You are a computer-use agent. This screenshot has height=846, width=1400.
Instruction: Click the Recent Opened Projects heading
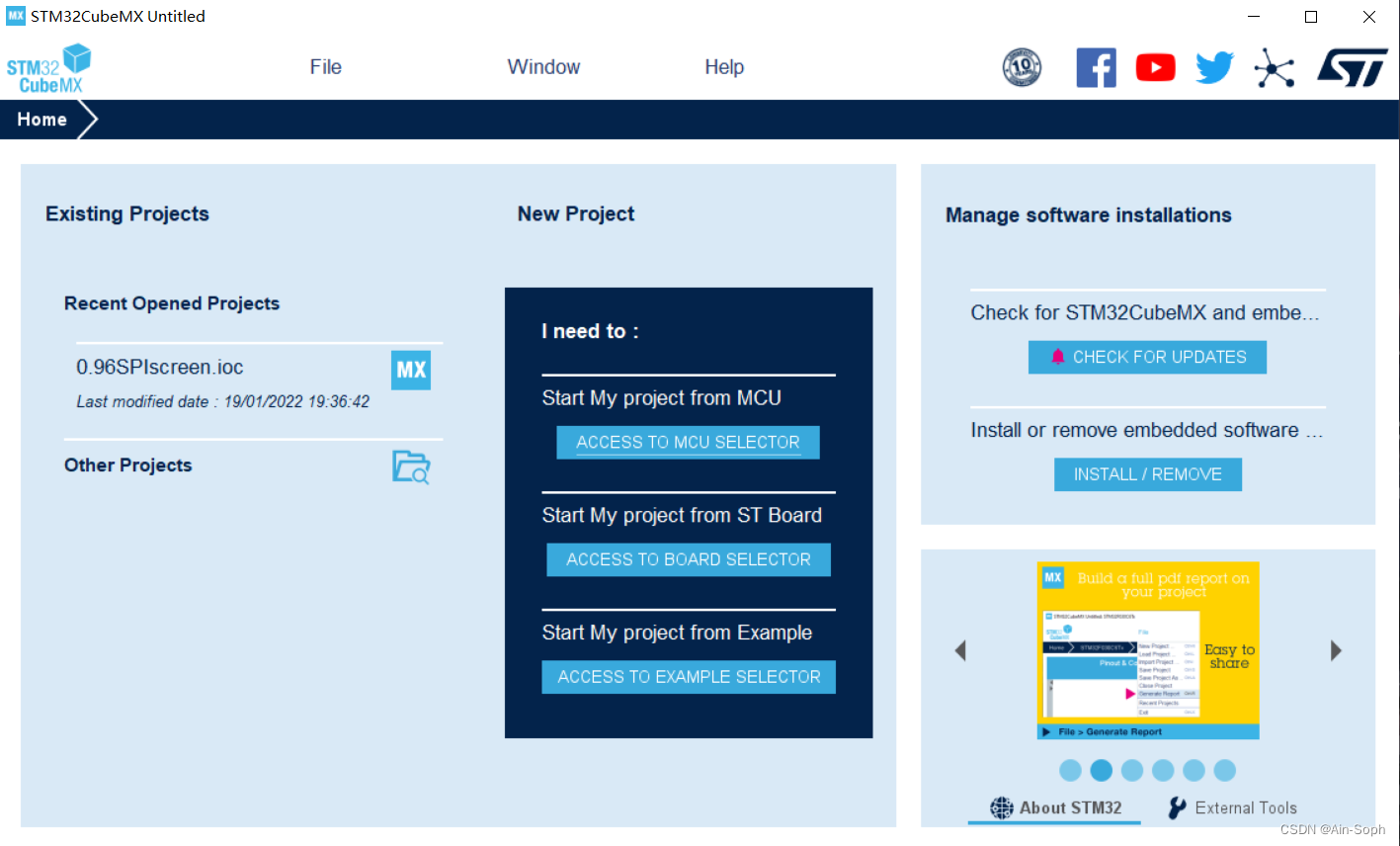[x=172, y=303]
